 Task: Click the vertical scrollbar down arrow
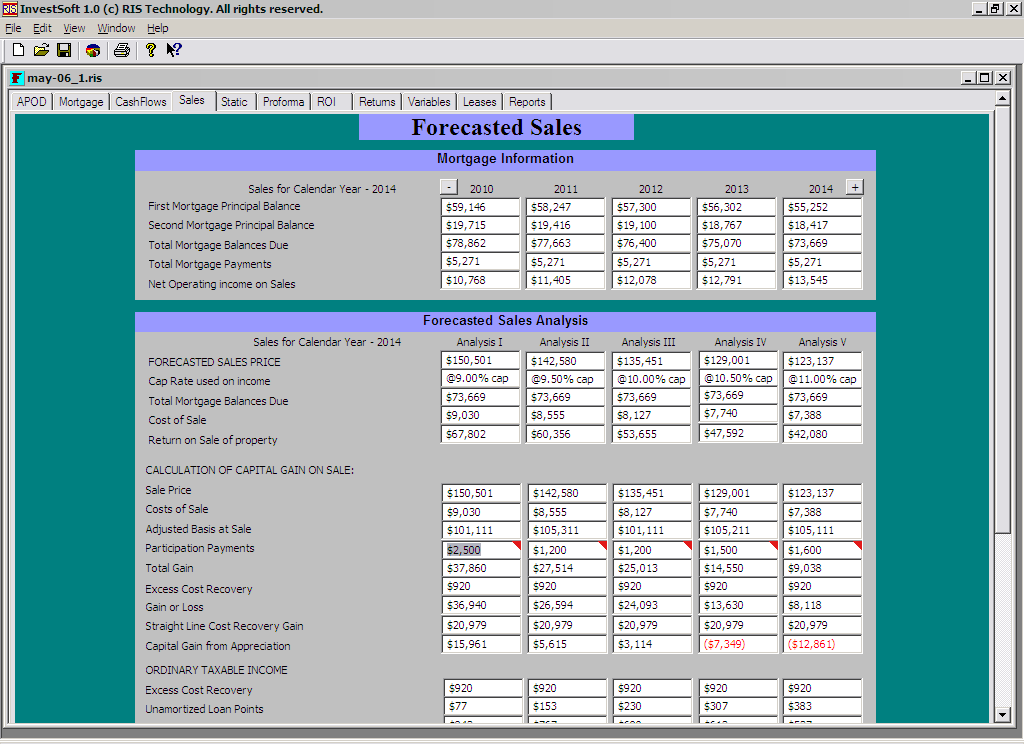coord(1002,715)
